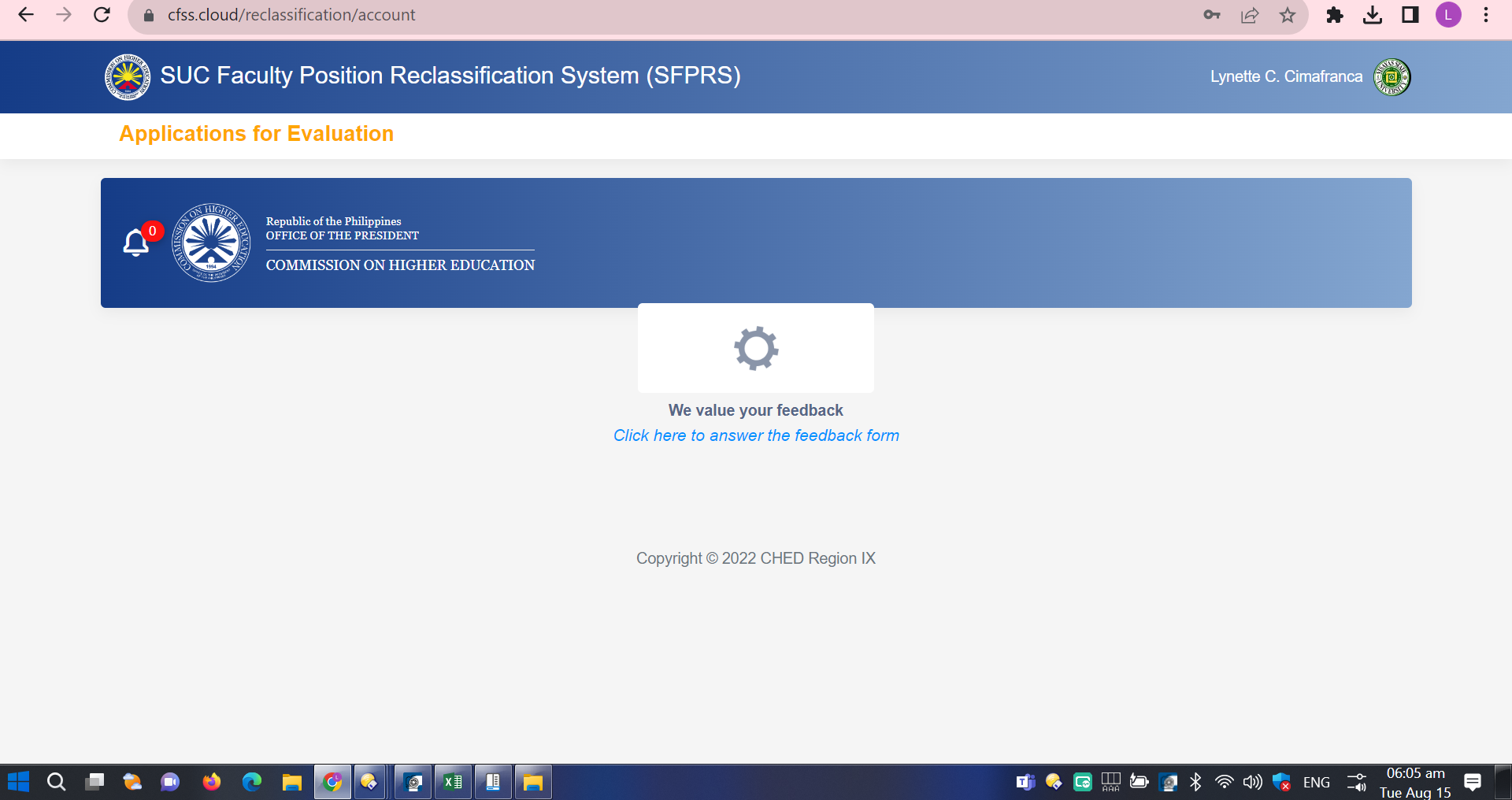Viewport: 1512px width, 800px height.
Task: Open the Lynette C. Cimafranca user menu
Action: pos(1286,76)
